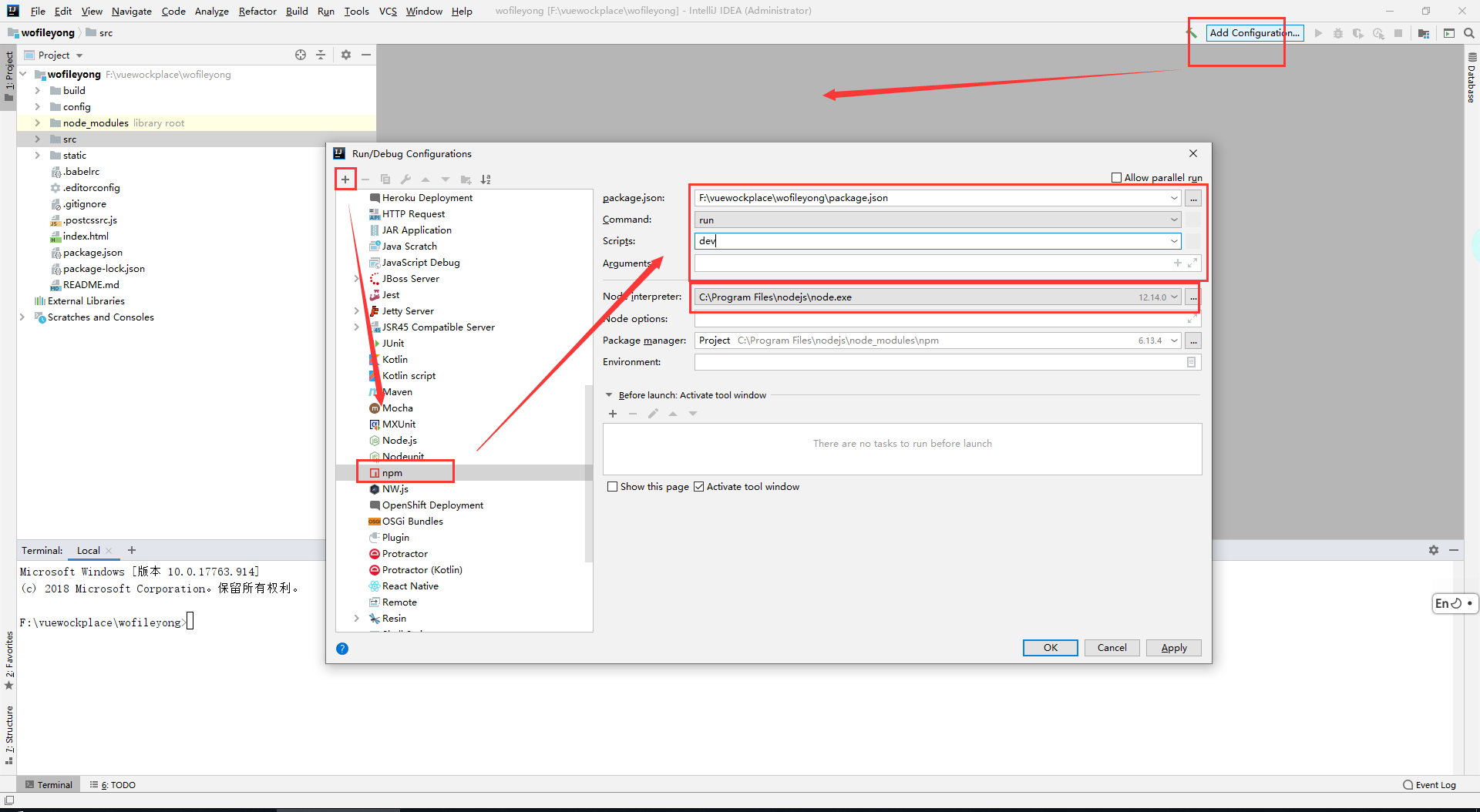
Task: Switch to the Local terminal tab
Action: (88, 551)
